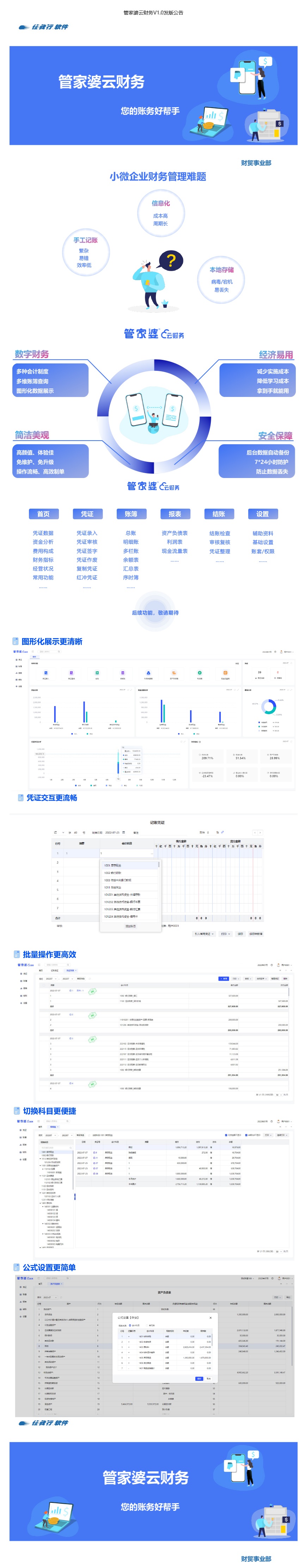Click the 序时簿 entry under 账簿
Viewport: 305px width, 1568px height.
point(131,578)
